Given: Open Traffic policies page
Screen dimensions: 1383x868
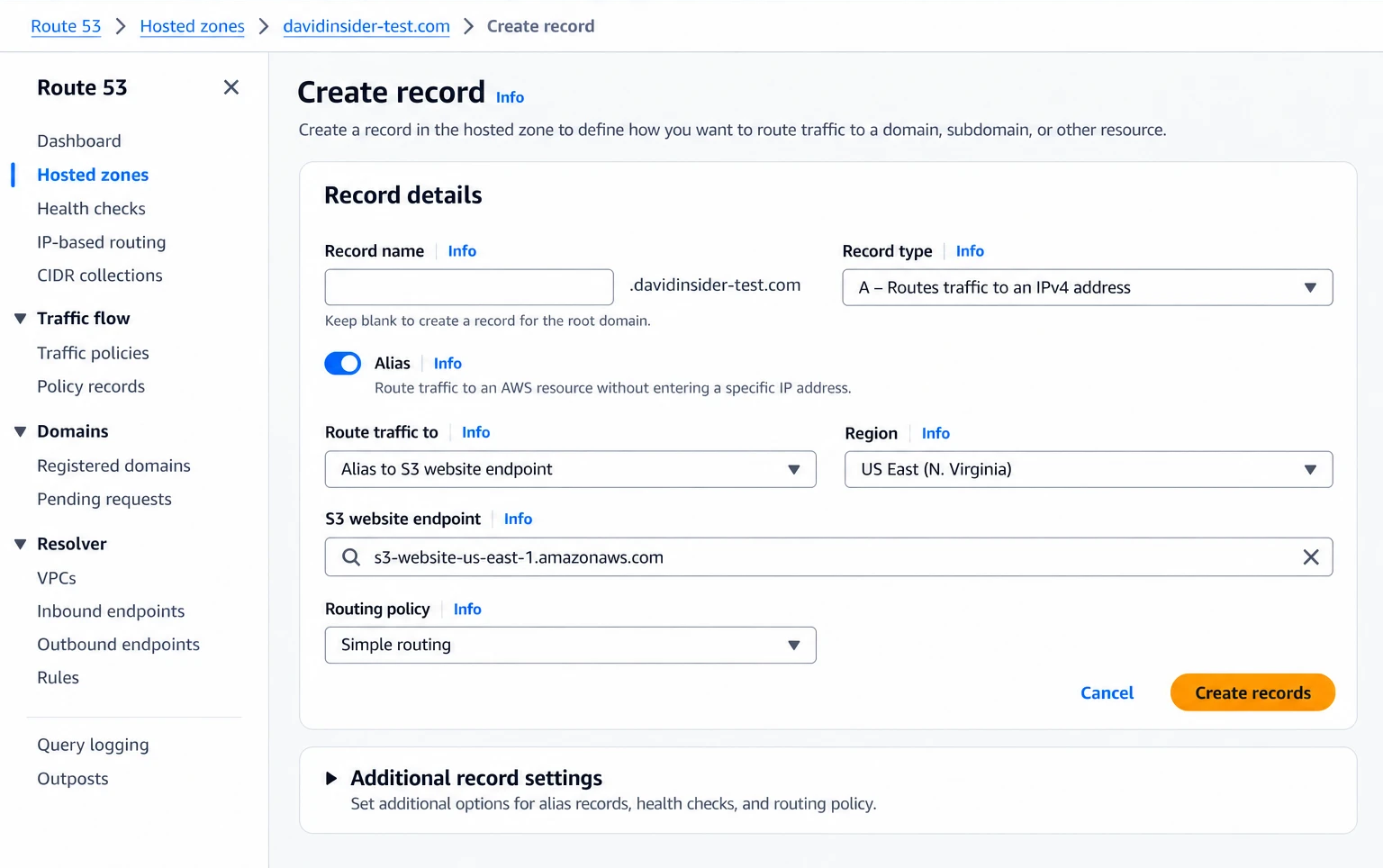Looking at the screenshot, I should click(93, 353).
